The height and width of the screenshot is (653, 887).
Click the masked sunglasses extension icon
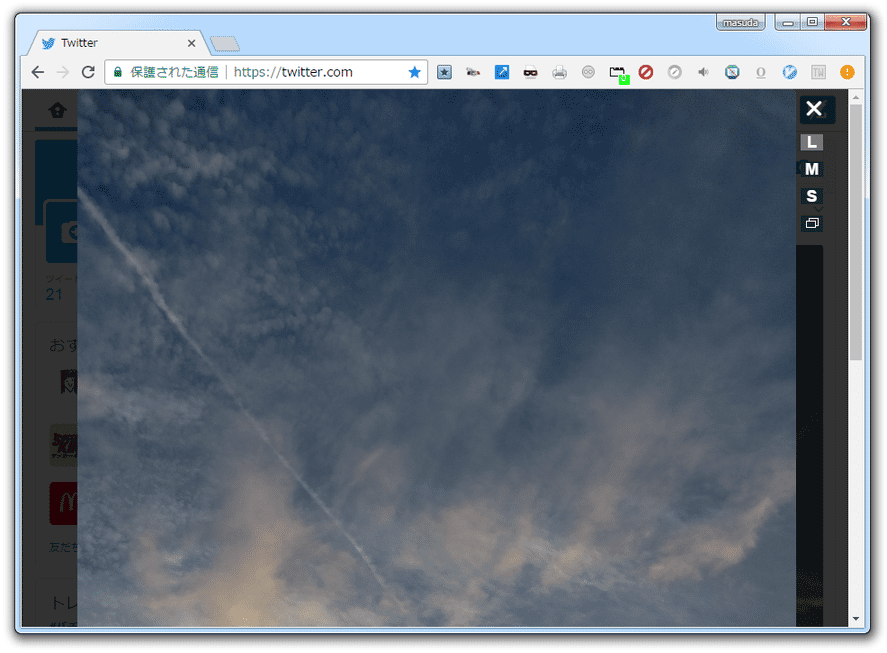coord(531,72)
